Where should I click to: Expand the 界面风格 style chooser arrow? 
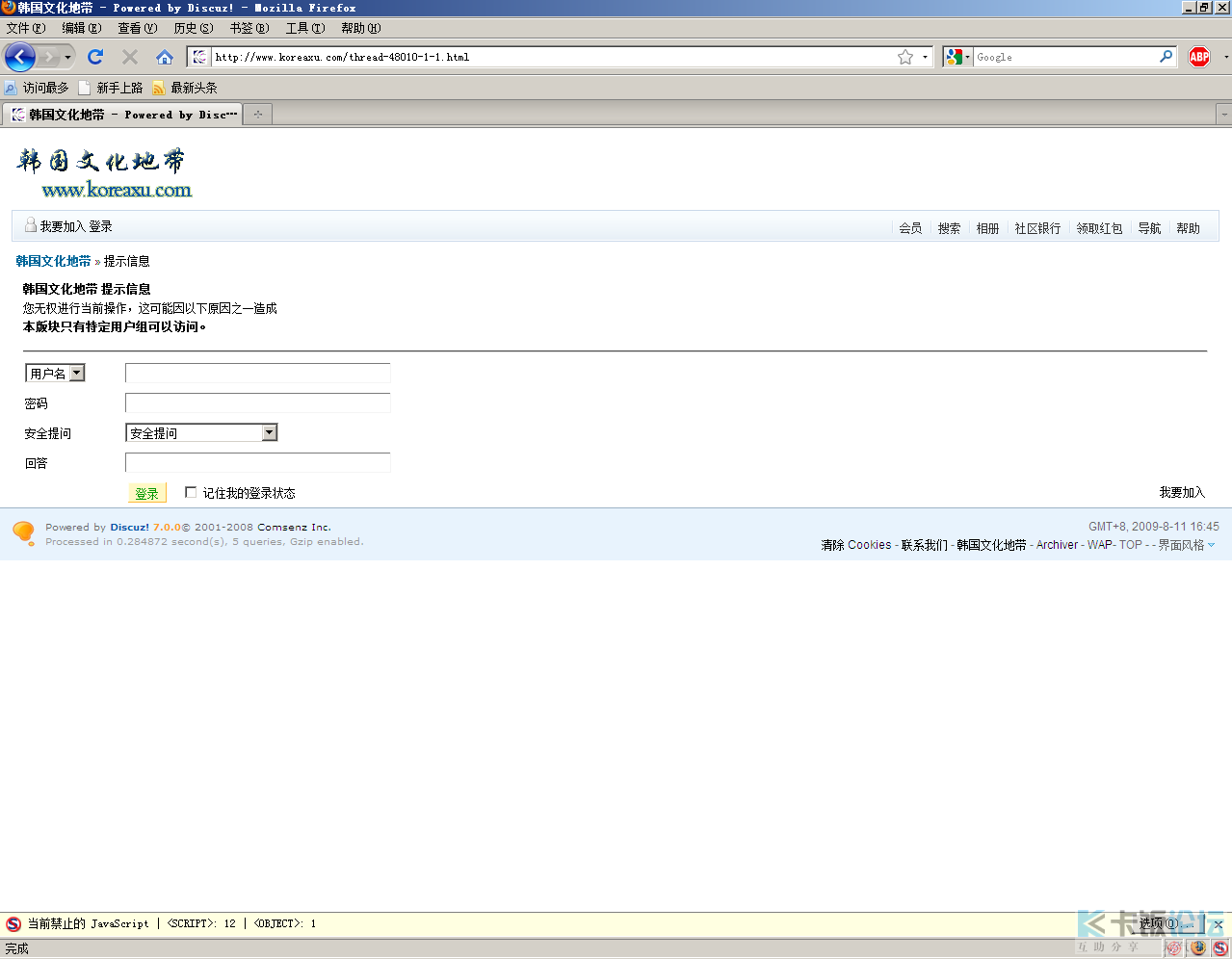click(1212, 545)
